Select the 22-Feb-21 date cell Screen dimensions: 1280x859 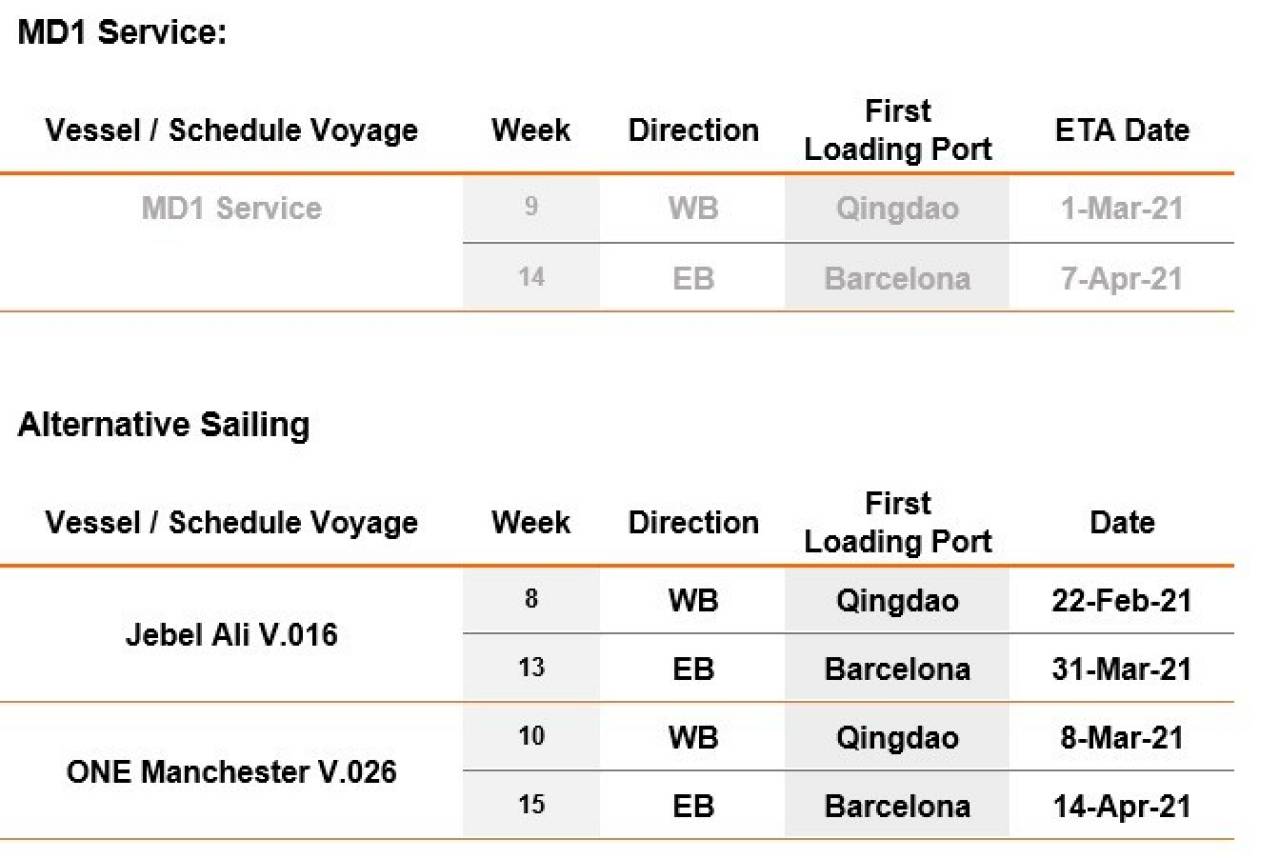(x=1122, y=600)
